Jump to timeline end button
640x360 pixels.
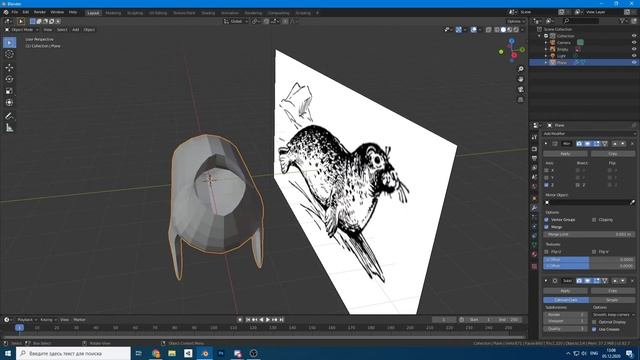coord(281,320)
